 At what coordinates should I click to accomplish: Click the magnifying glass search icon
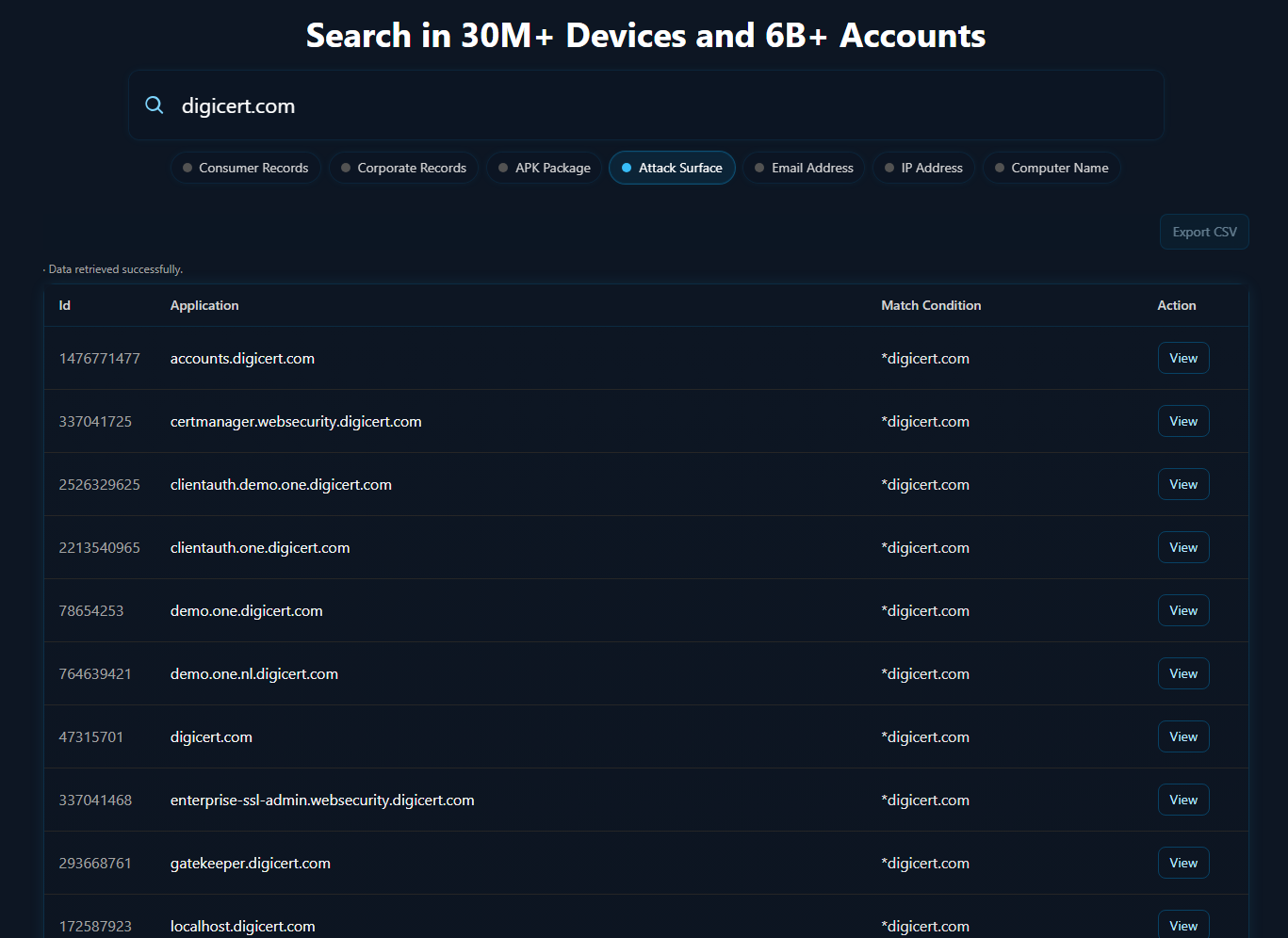[x=155, y=105]
